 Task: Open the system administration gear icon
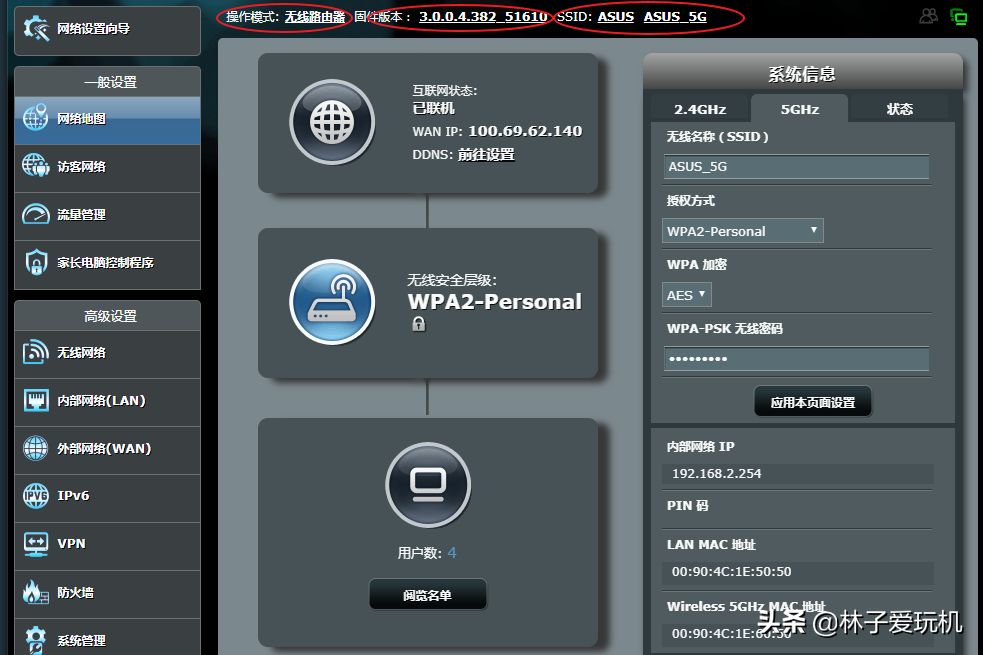pos(35,639)
